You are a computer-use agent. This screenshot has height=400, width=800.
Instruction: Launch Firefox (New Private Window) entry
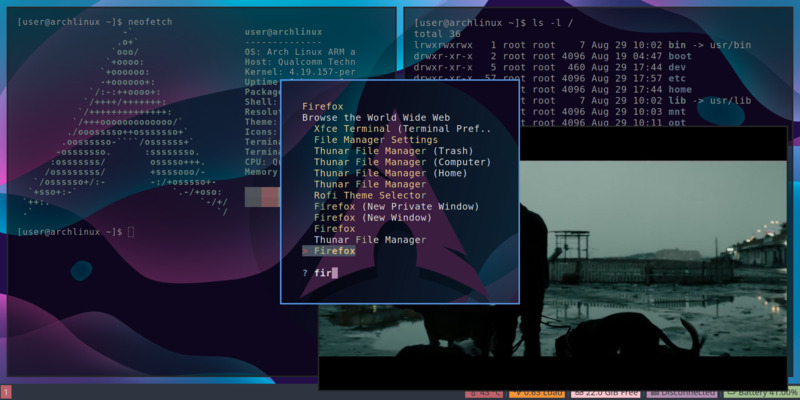click(396, 207)
